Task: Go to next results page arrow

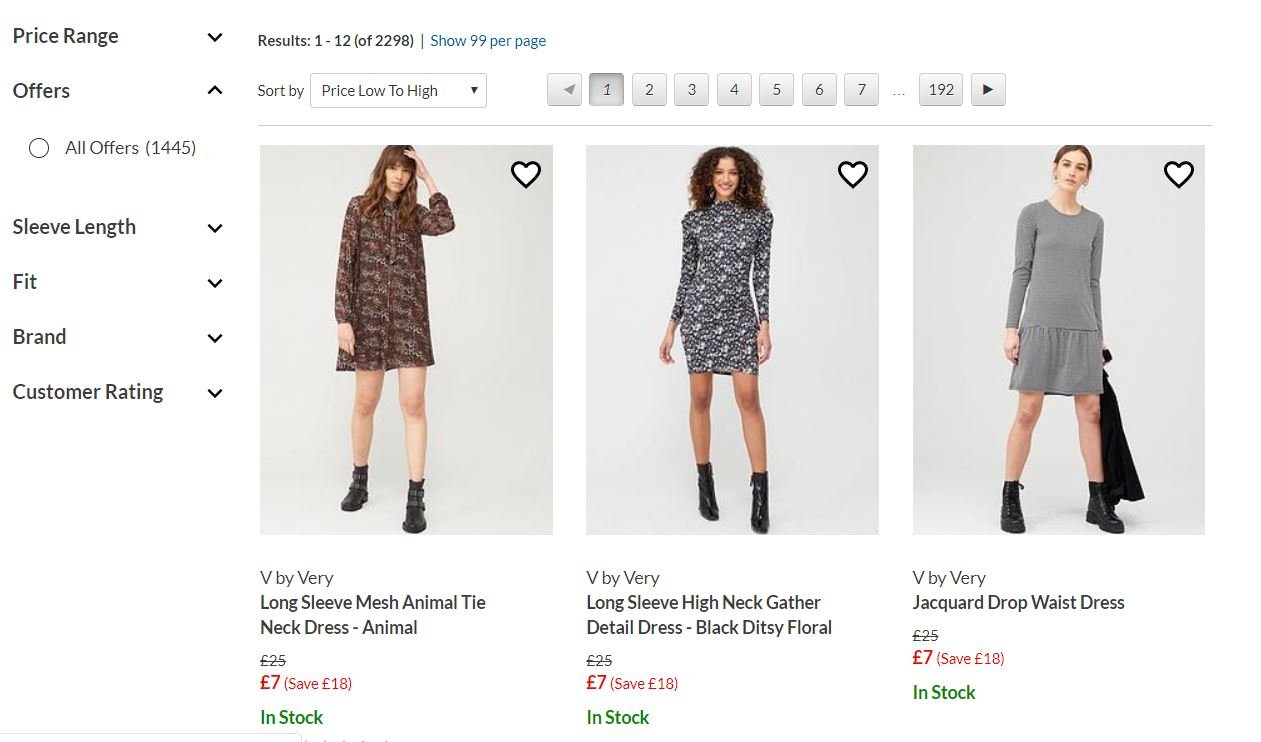Action: tap(988, 90)
